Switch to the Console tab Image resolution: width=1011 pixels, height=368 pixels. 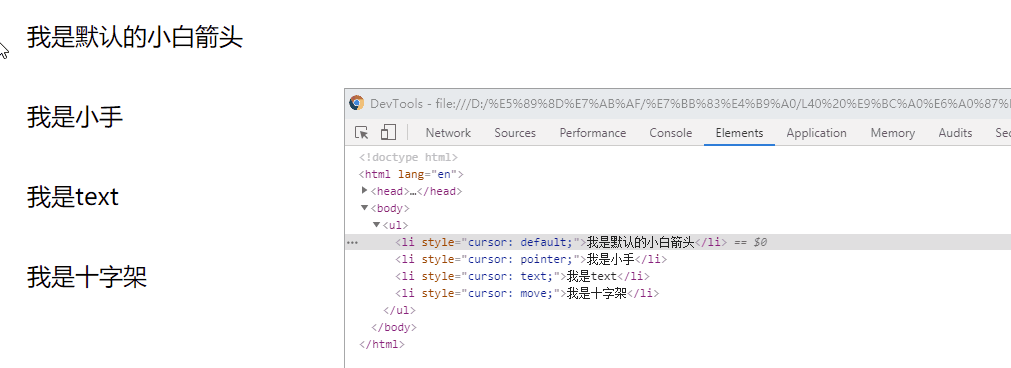click(x=671, y=133)
